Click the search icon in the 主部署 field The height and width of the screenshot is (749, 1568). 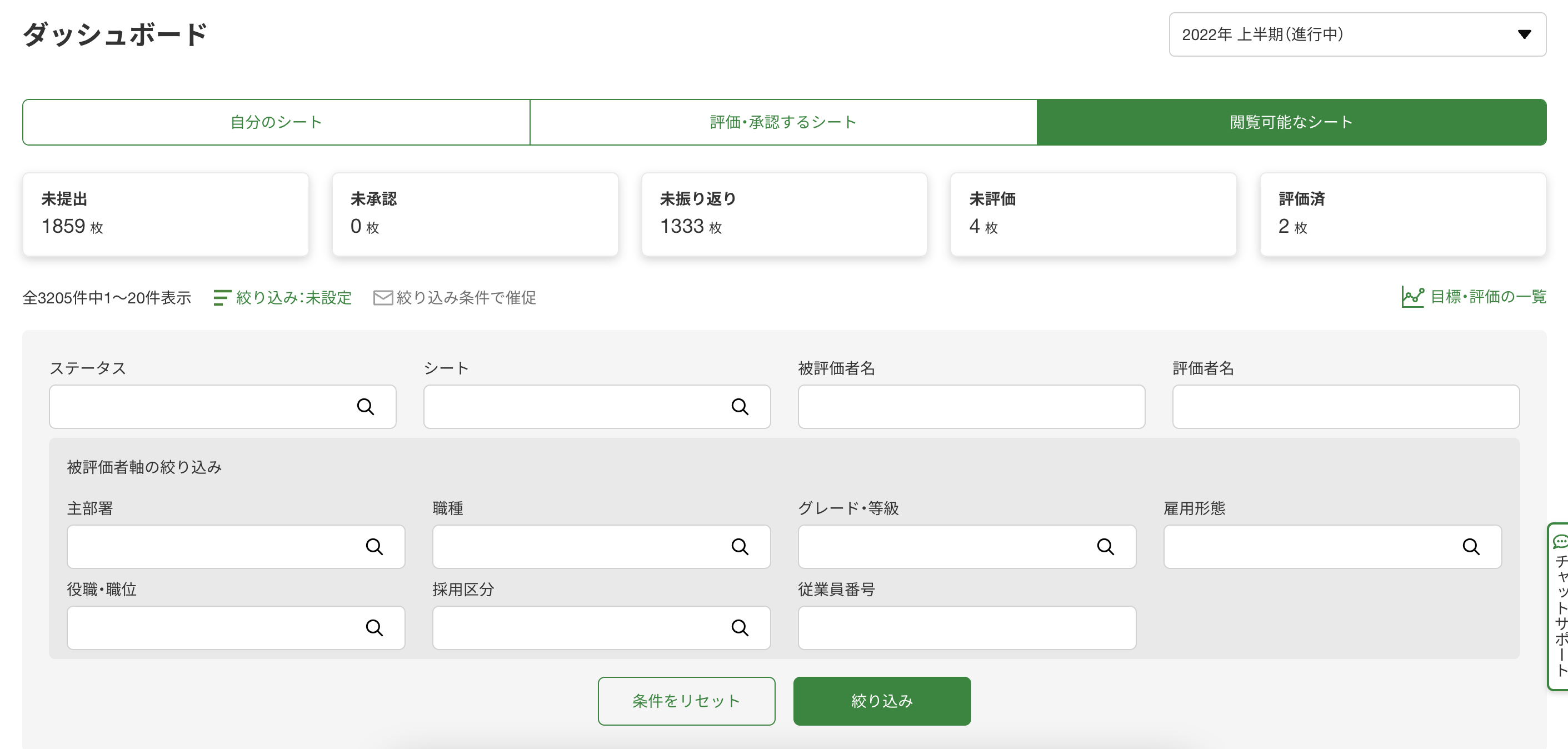(x=374, y=547)
